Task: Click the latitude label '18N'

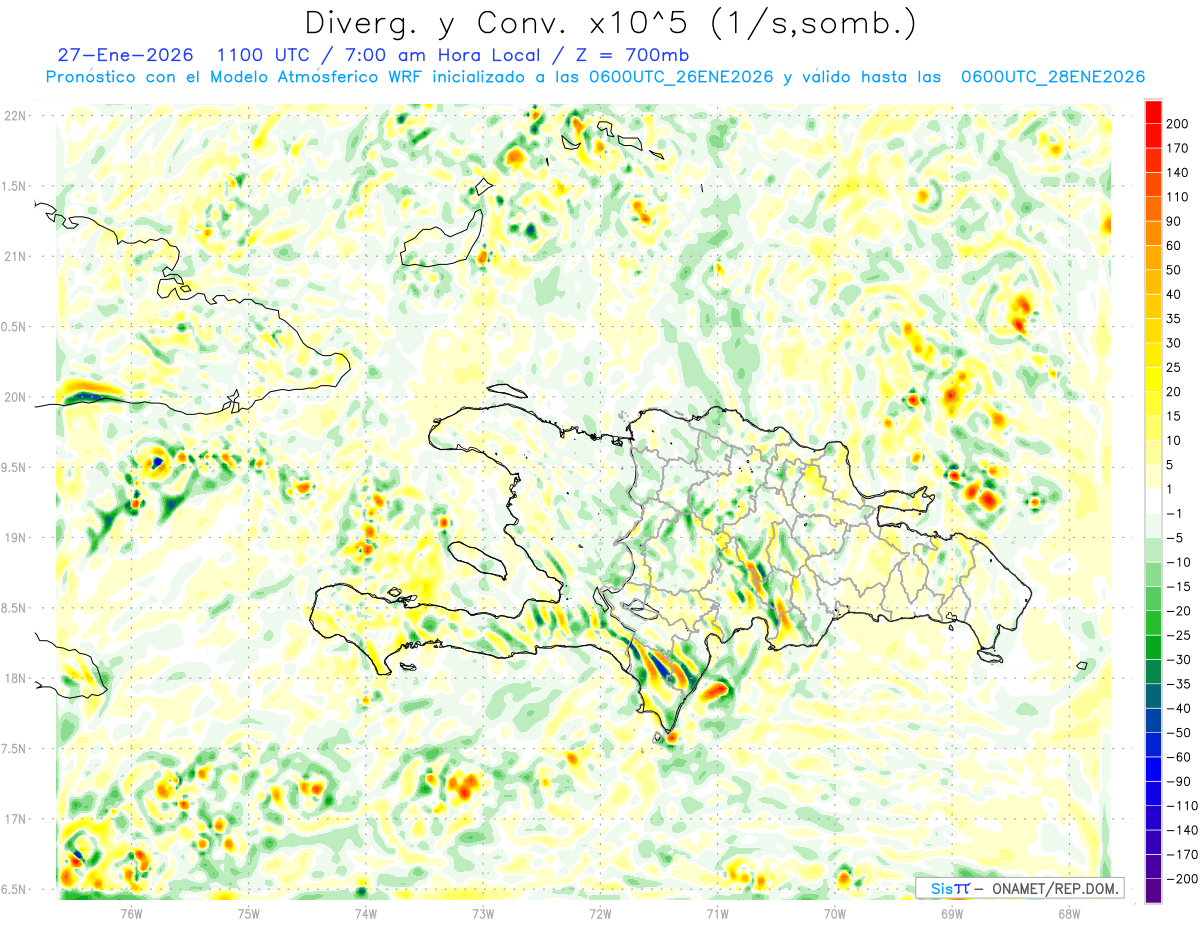Action: pos(15,679)
